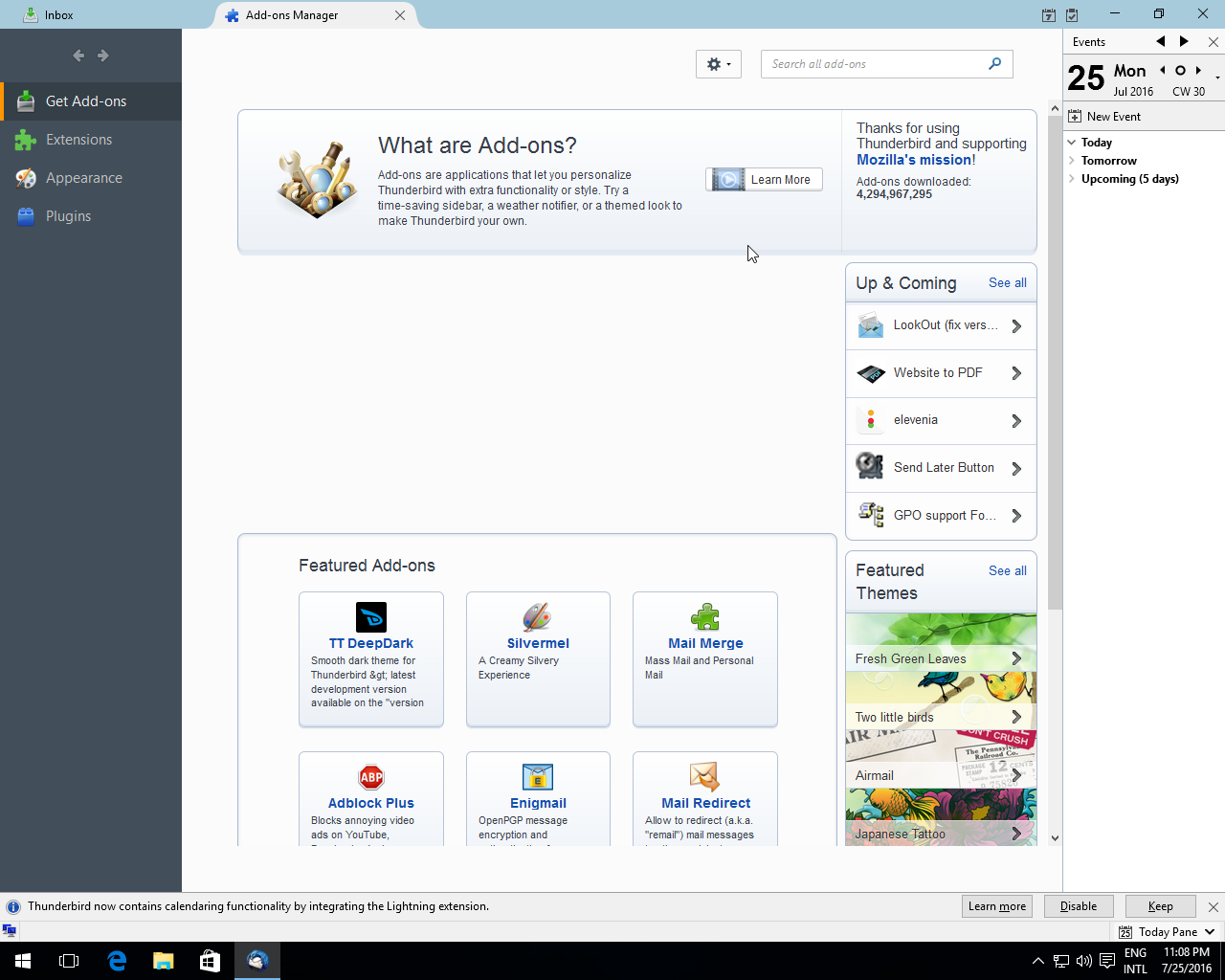This screenshot has width=1225, height=980.
Task: Create a New Event
Action: click(1104, 117)
